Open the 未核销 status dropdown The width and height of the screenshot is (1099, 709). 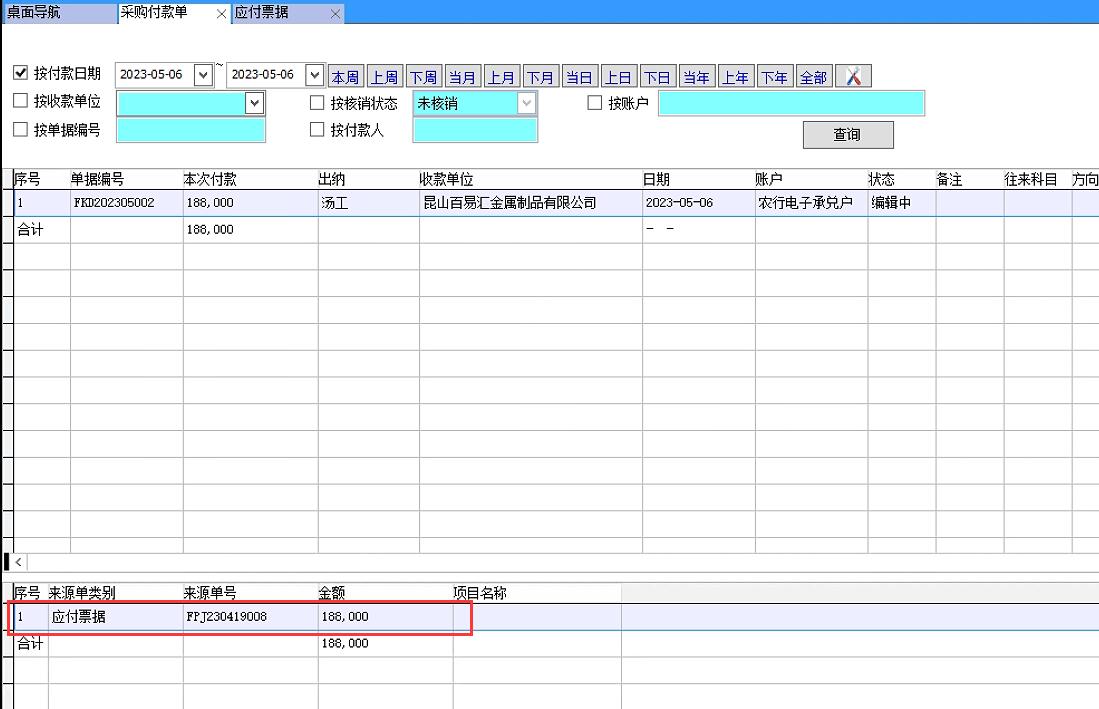coord(526,103)
